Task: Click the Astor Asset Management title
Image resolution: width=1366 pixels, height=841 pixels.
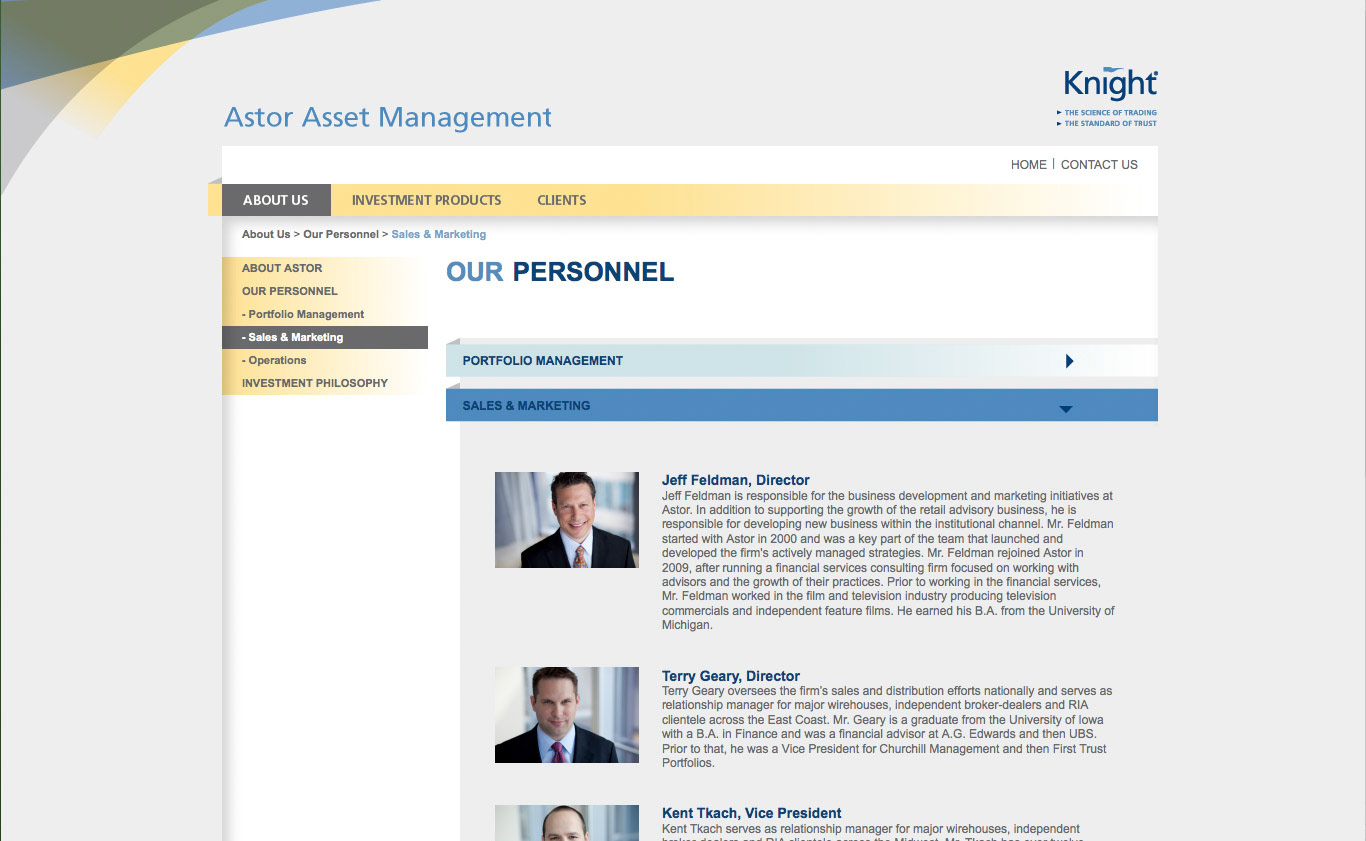Action: 388,117
